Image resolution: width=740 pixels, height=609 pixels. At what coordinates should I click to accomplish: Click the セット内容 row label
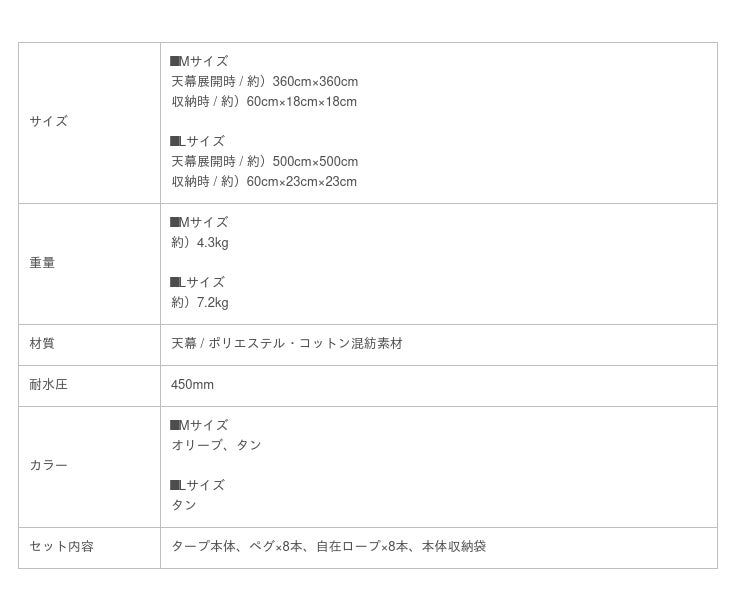[x=62, y=547]
